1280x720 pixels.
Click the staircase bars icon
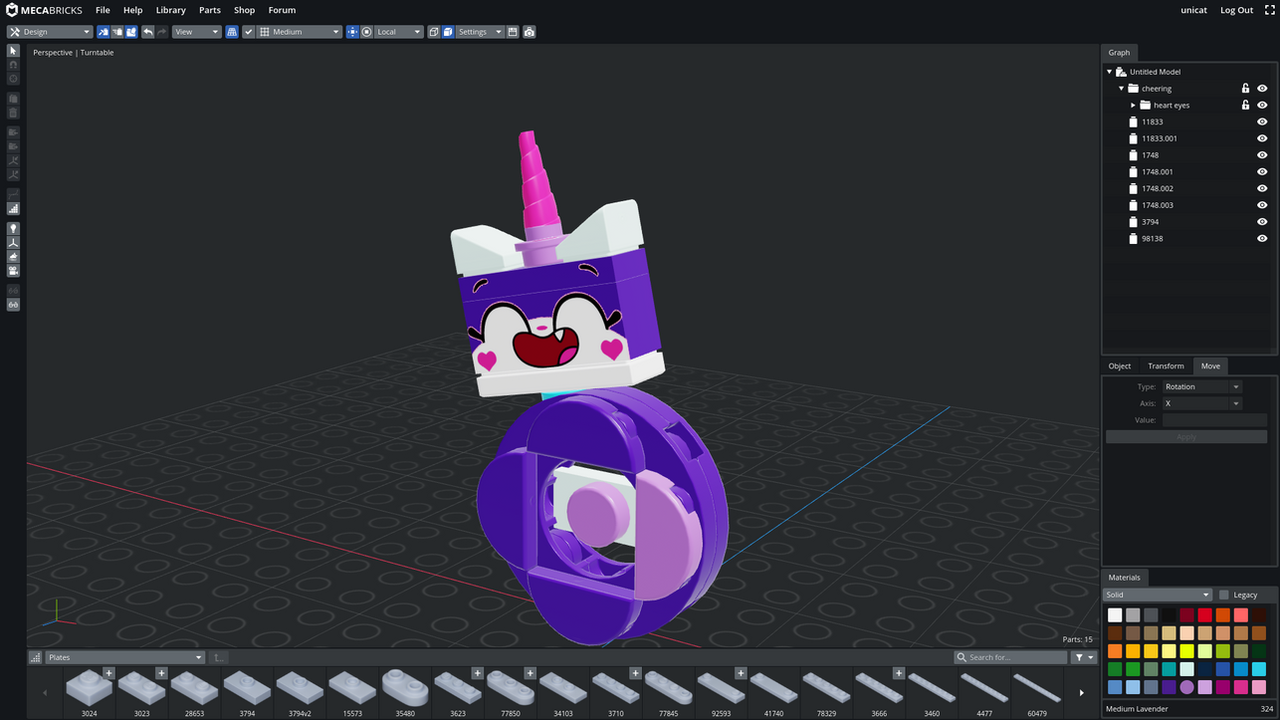point(13,209)
